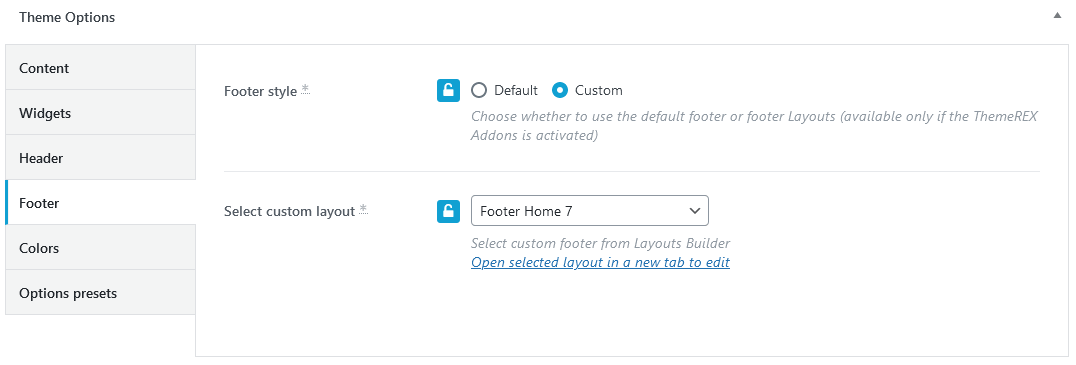Go to the Colors tab
Image resolution: width=1076 pixels, height=365 pixels.
100,248
